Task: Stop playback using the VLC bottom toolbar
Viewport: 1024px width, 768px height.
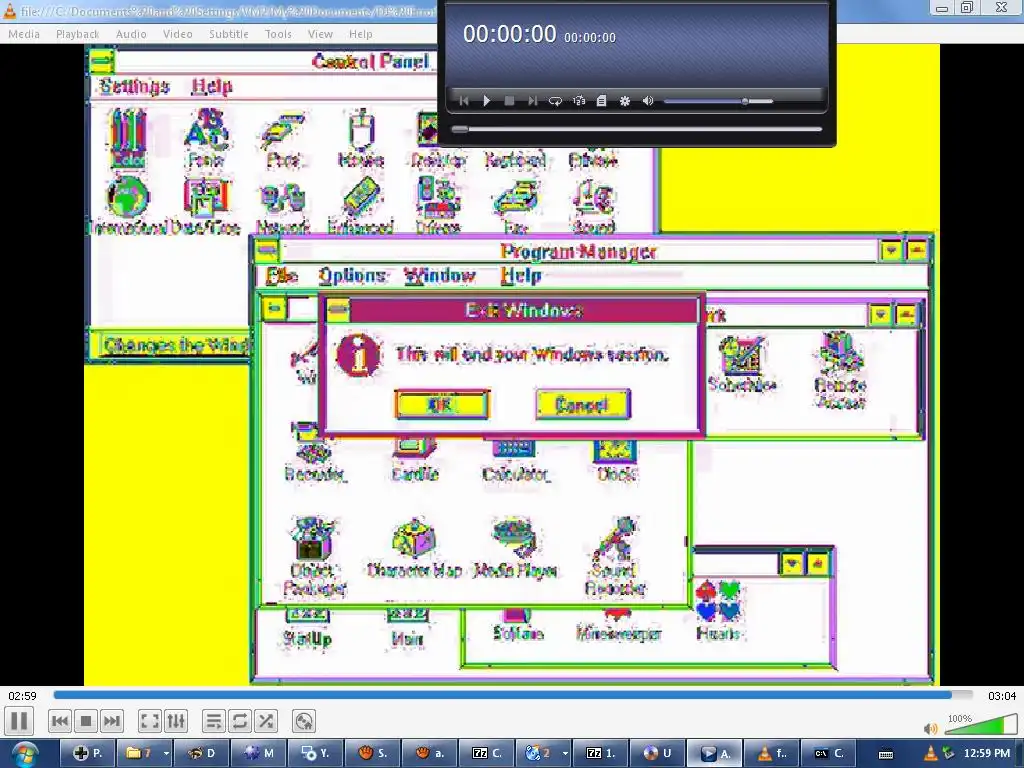Action: tap(86, 722)
